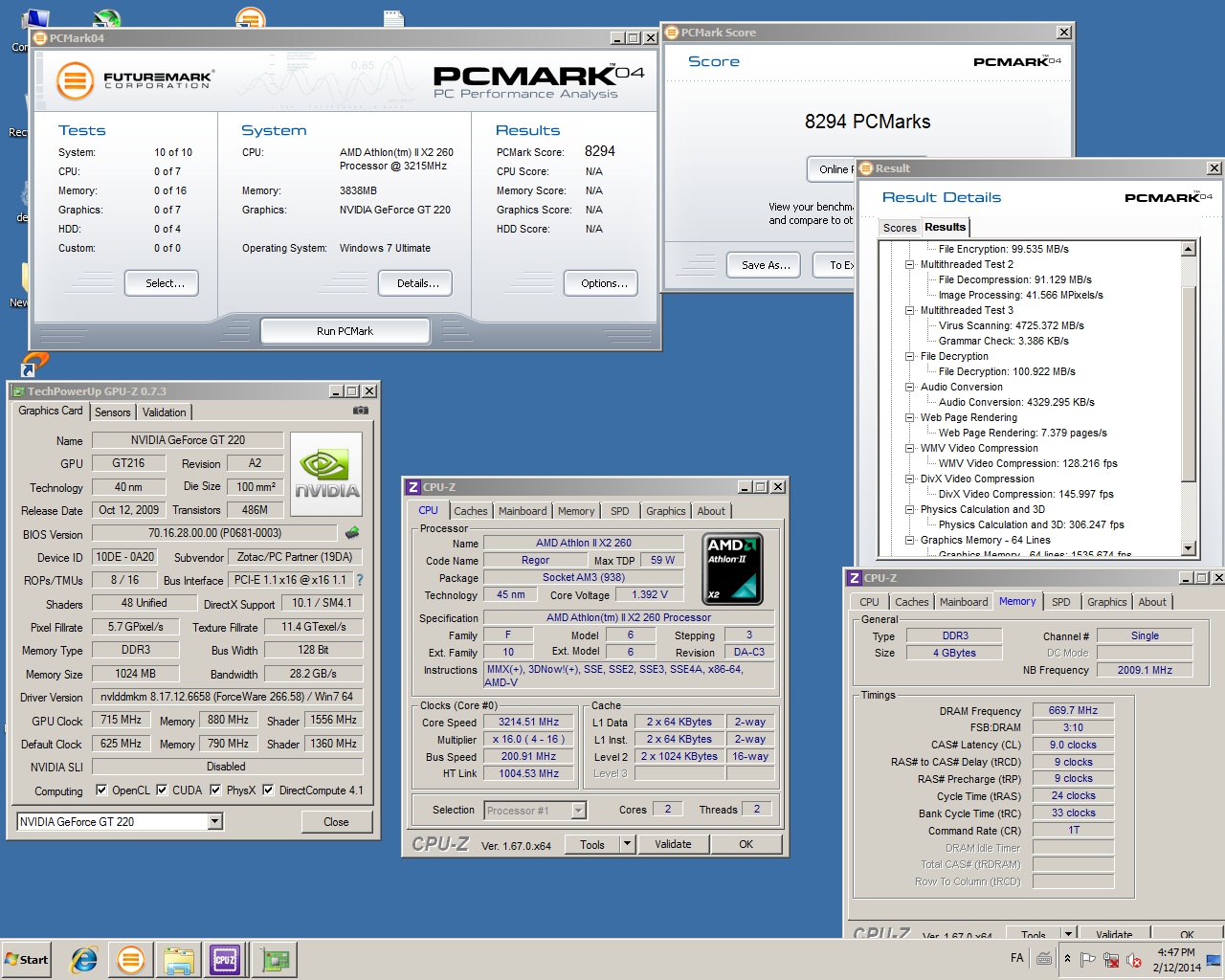
Task: Click the Futuremark logo in PCMark04
Action: [x=134, y=80]
